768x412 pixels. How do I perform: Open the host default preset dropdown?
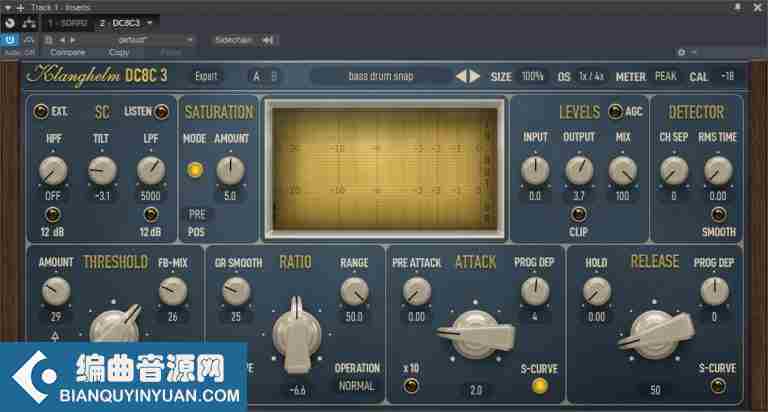click(136, 40)
